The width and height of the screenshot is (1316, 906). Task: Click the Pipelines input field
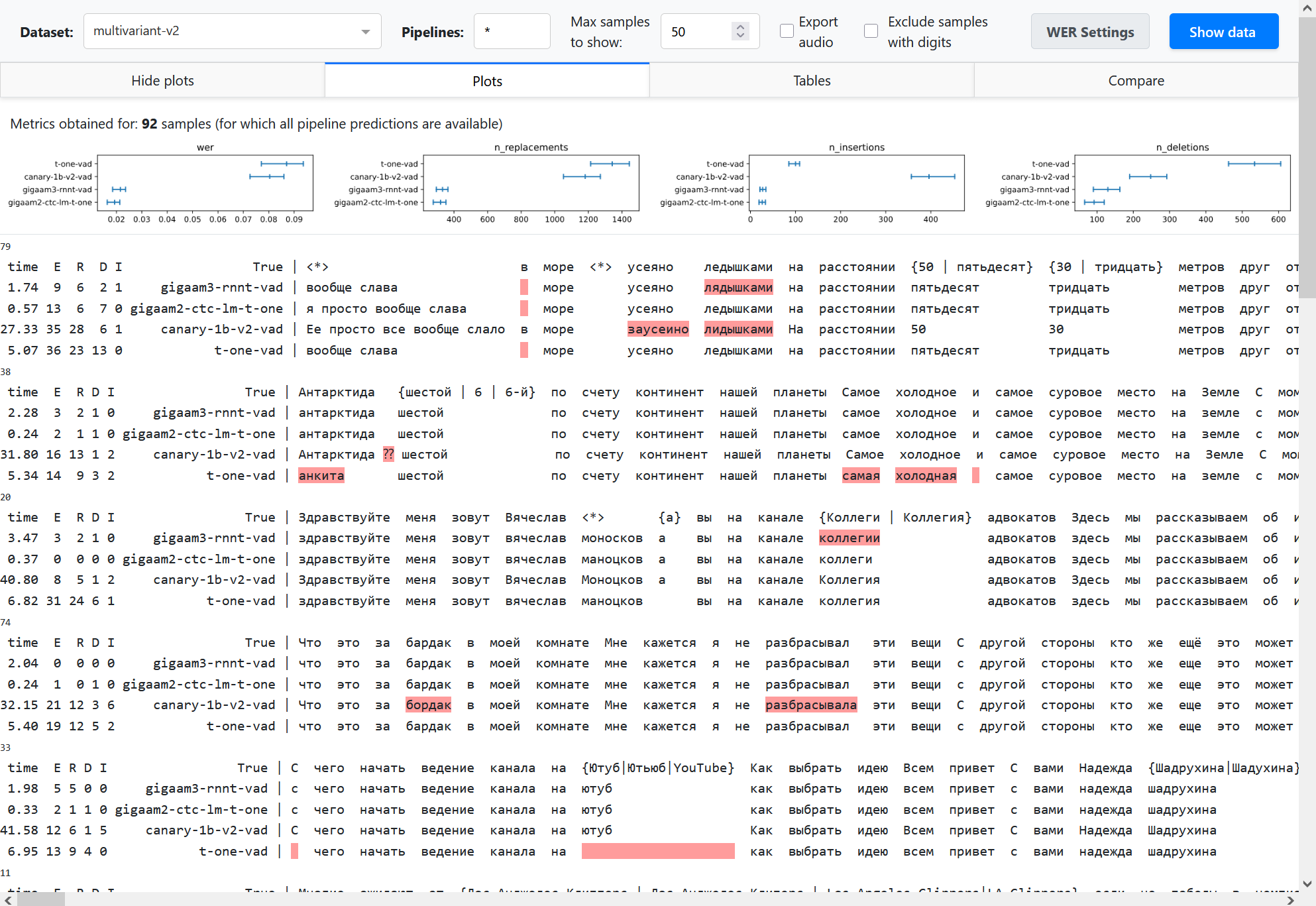[512, 31]
